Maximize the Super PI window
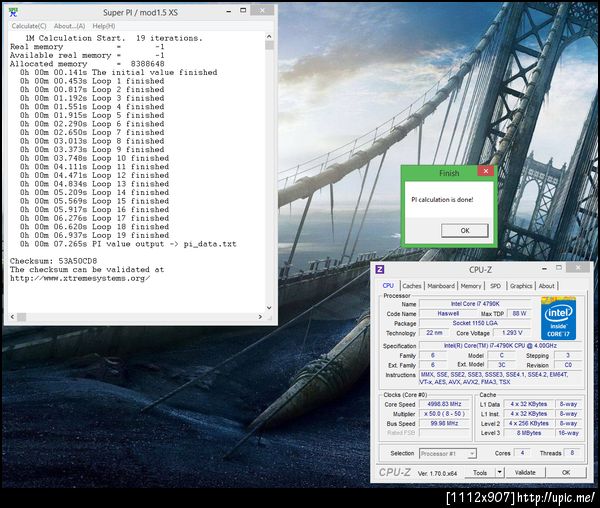 (x=243, y=11)
